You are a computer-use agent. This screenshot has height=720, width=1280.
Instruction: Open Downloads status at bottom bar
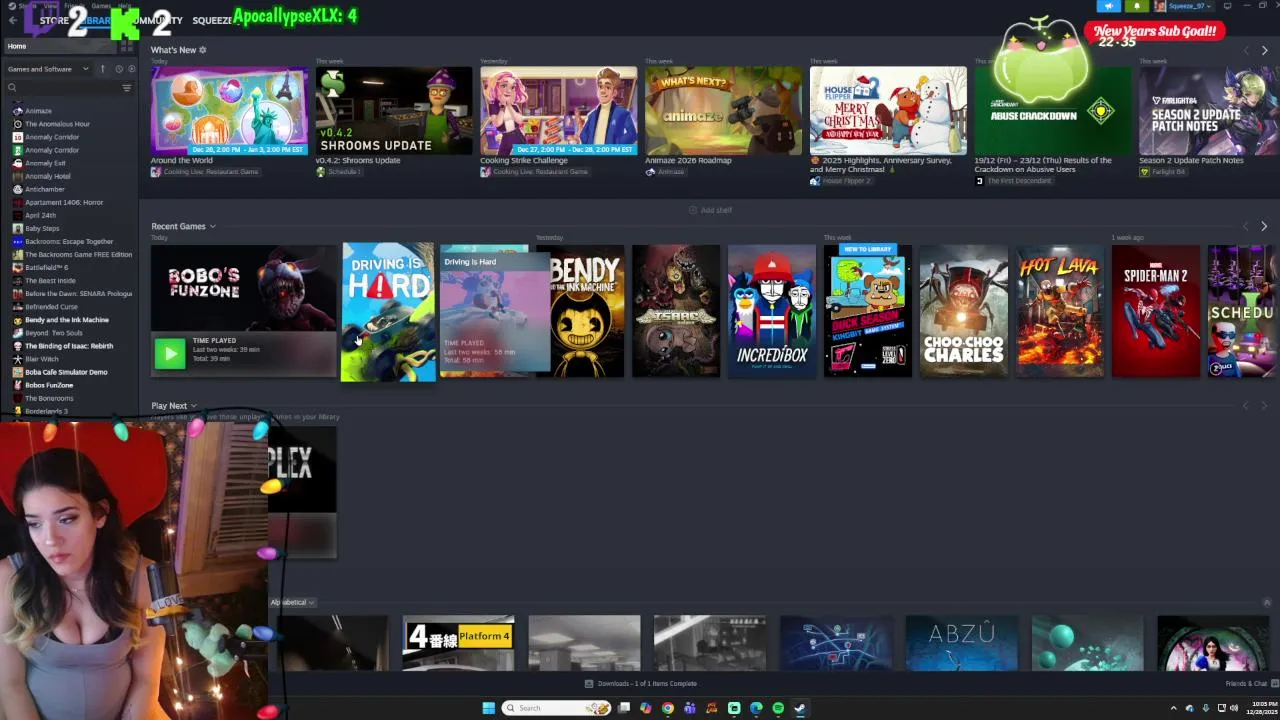[x=641, y=684]
